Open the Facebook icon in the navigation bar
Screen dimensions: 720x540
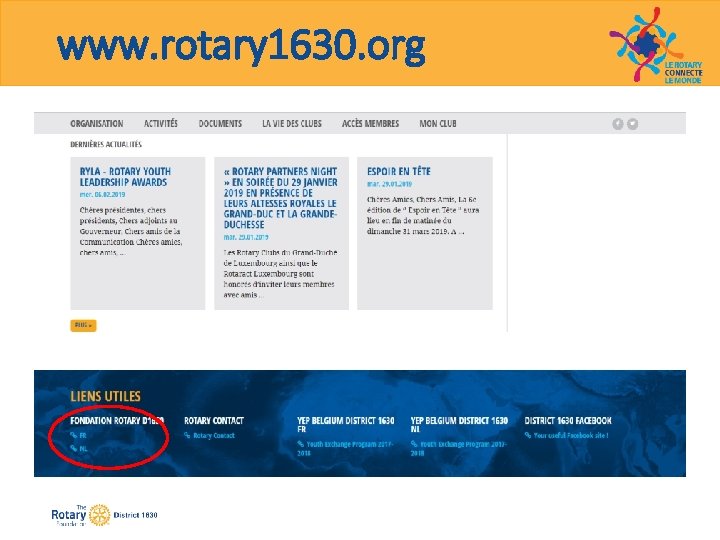point(618,124)
